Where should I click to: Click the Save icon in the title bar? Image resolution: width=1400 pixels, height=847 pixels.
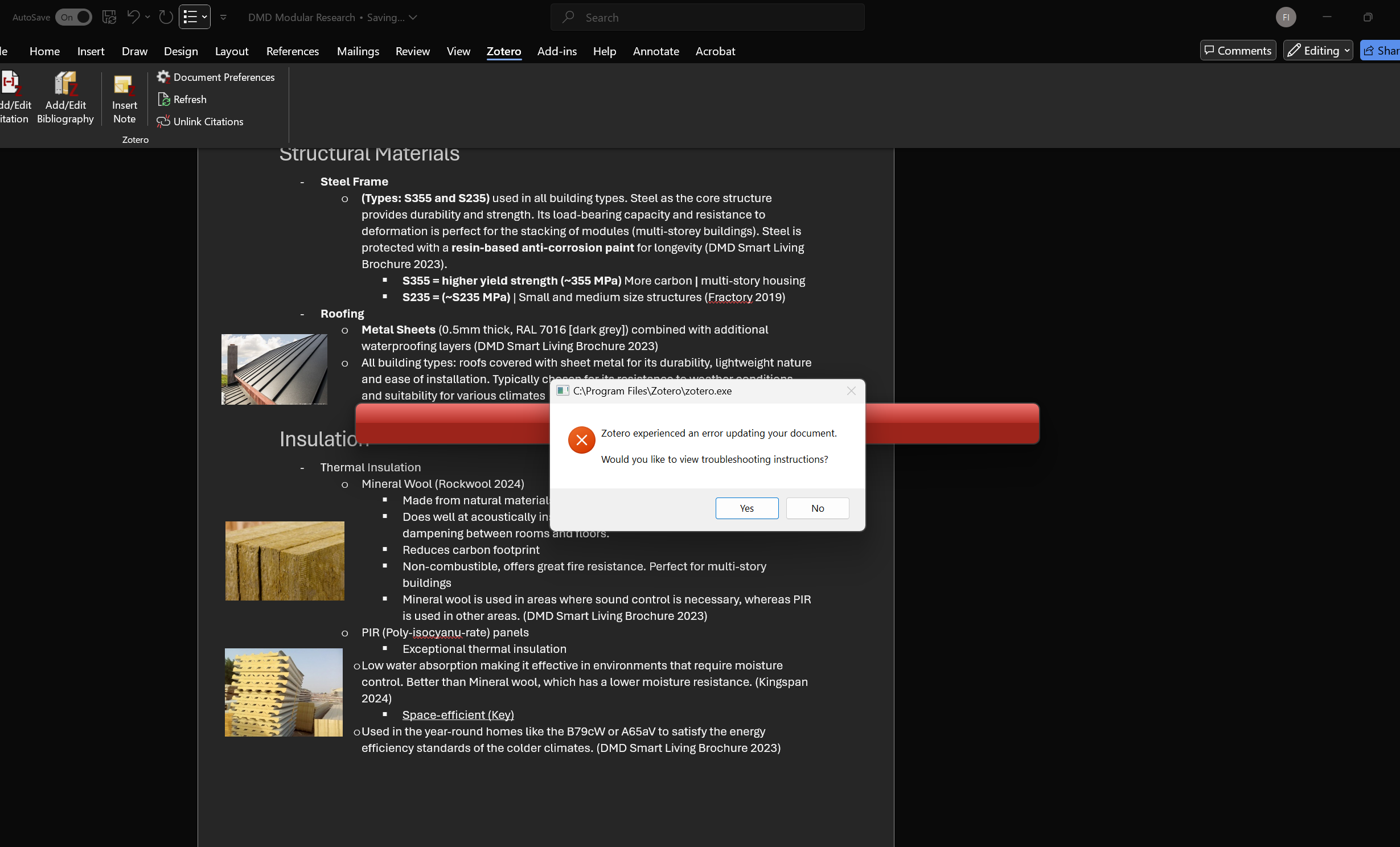point(109,17)
